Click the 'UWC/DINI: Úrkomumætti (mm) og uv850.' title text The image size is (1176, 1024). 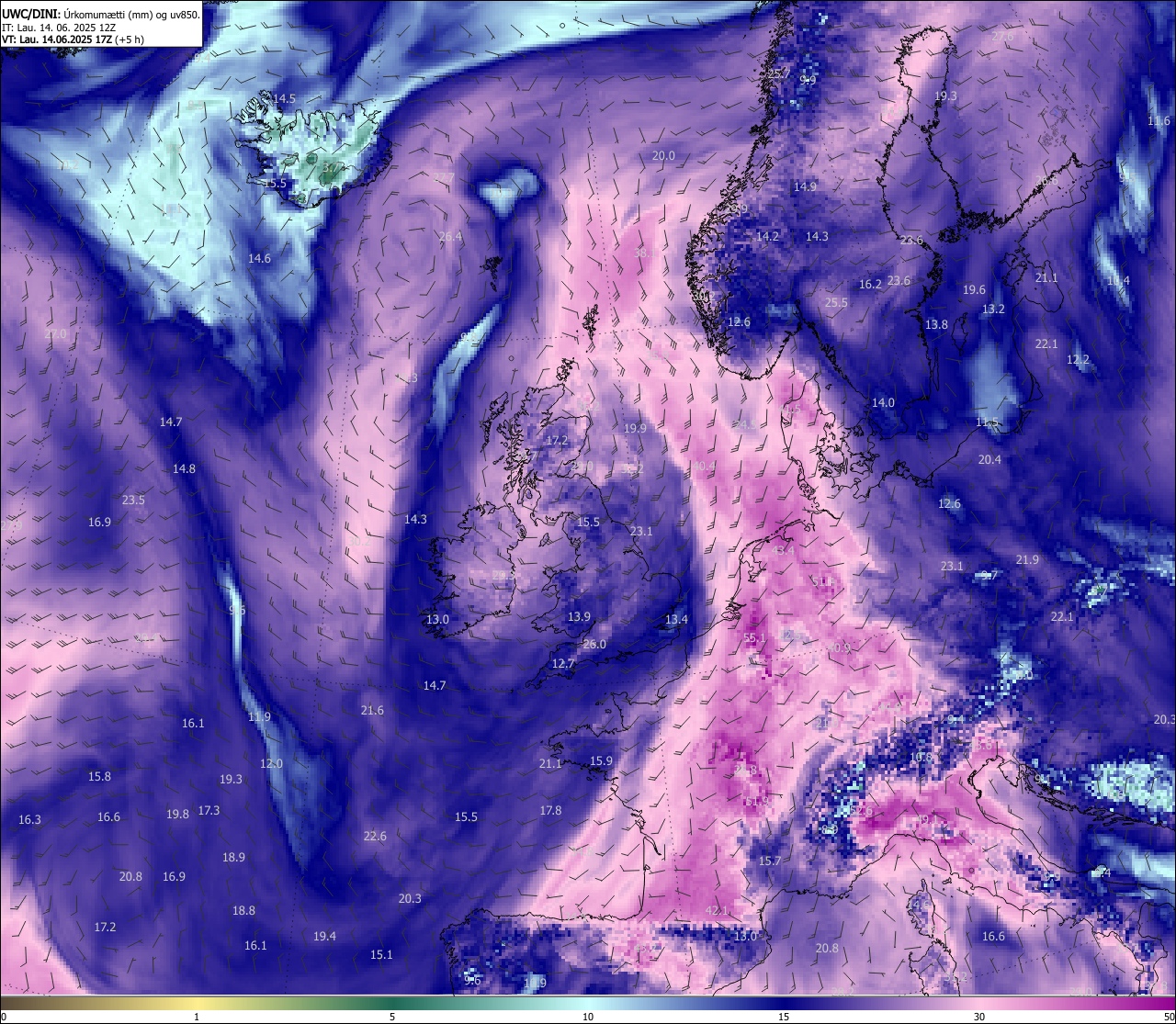[101, 14]
